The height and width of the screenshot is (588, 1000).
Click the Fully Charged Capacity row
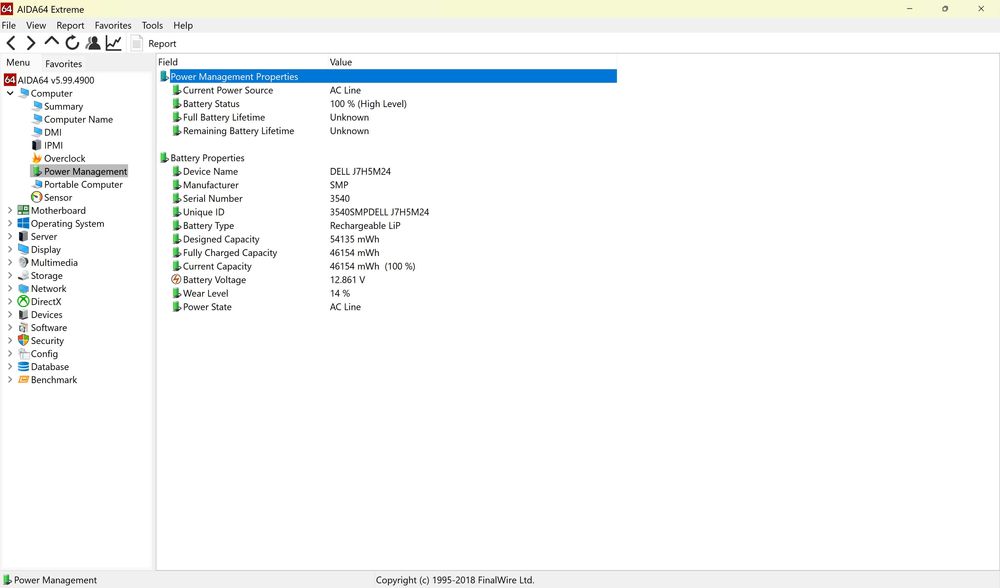pos(388,253)
